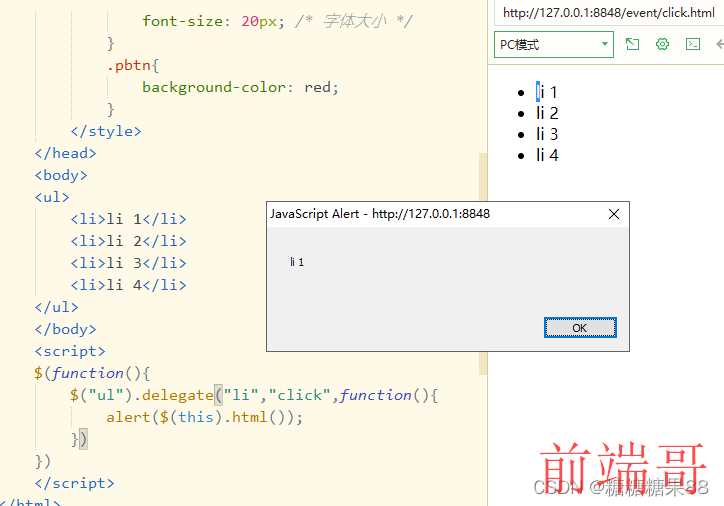Open the developer console icon

point(693,44)
